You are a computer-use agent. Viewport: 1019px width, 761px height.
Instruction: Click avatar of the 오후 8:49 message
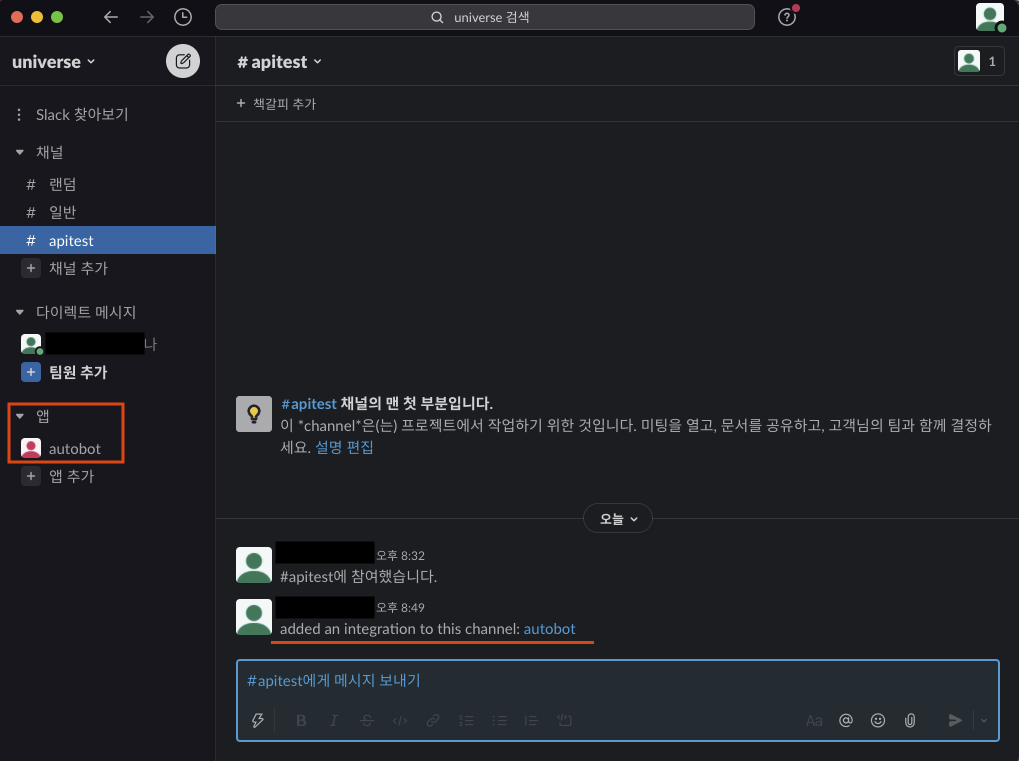point(253,617)
